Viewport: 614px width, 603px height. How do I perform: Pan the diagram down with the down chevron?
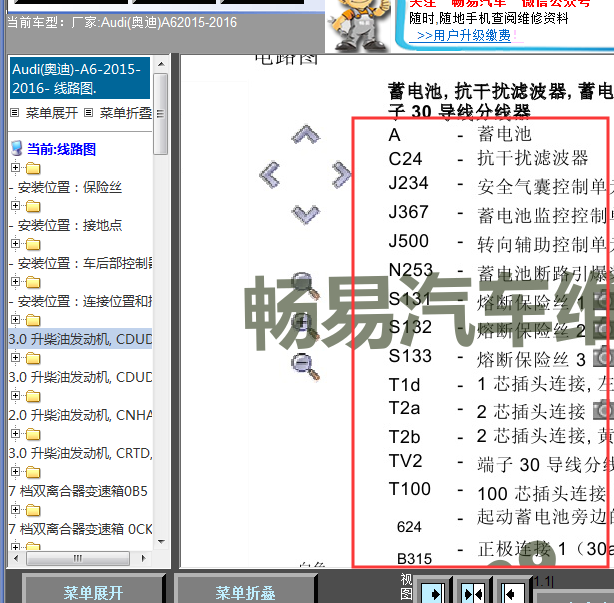[x=306, y=214]
